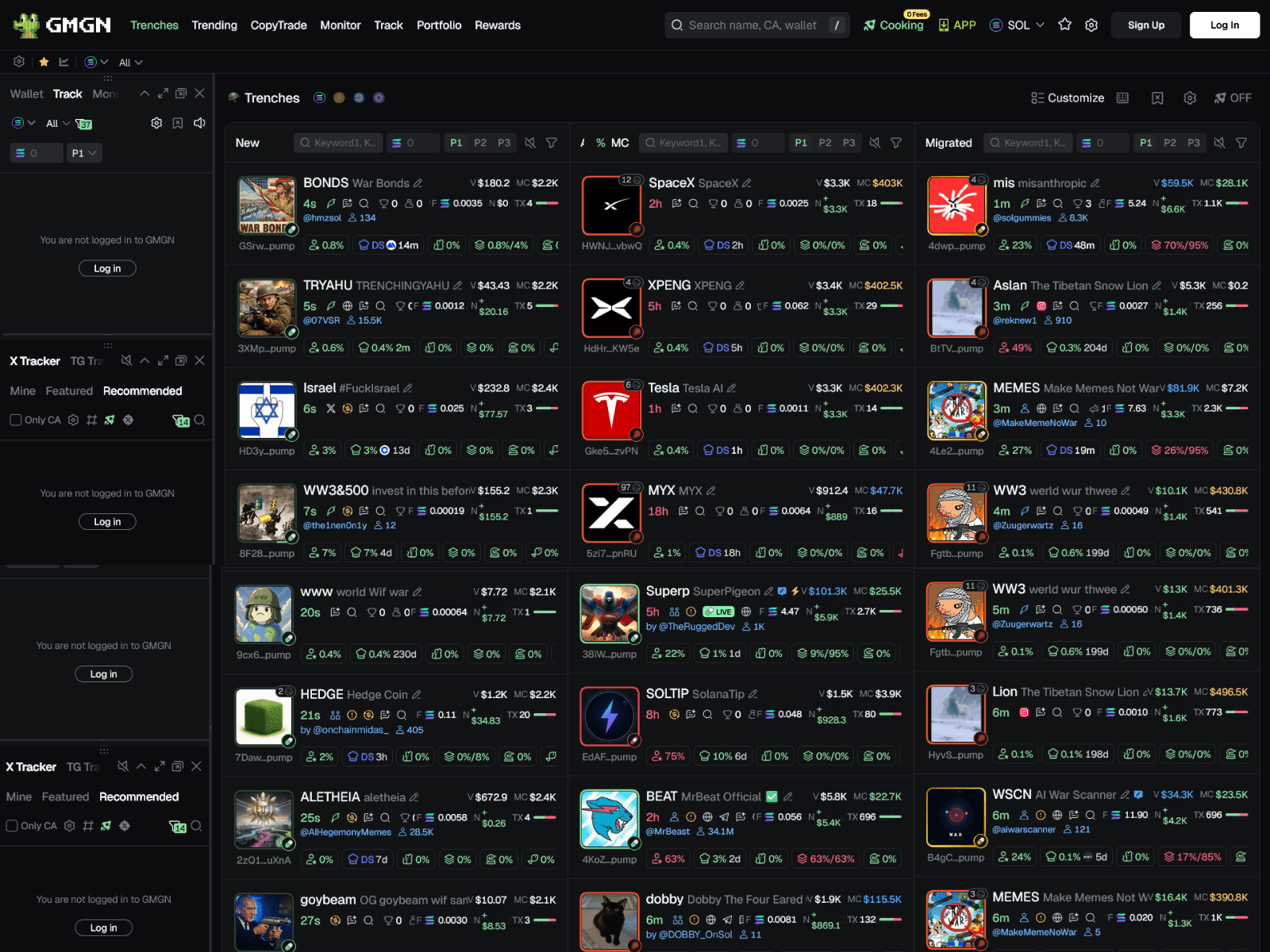Collapse the Track panel with the chevron
Image resolution: width=1270 pixels, height=952 pixels.
click(x=144, y=94)
